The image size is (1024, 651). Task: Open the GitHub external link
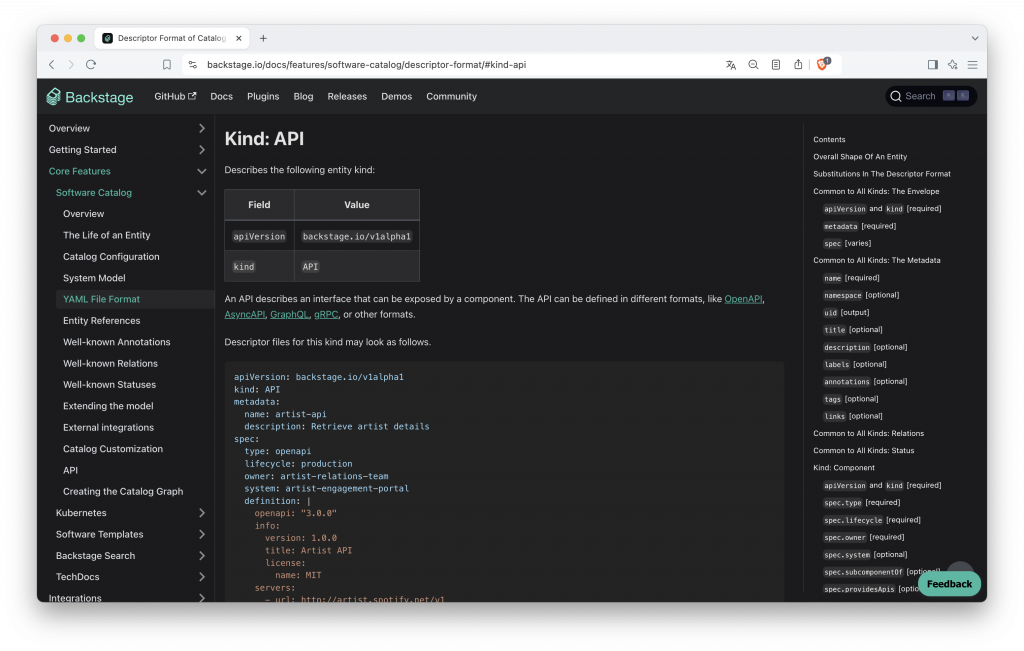click(175, 96)
